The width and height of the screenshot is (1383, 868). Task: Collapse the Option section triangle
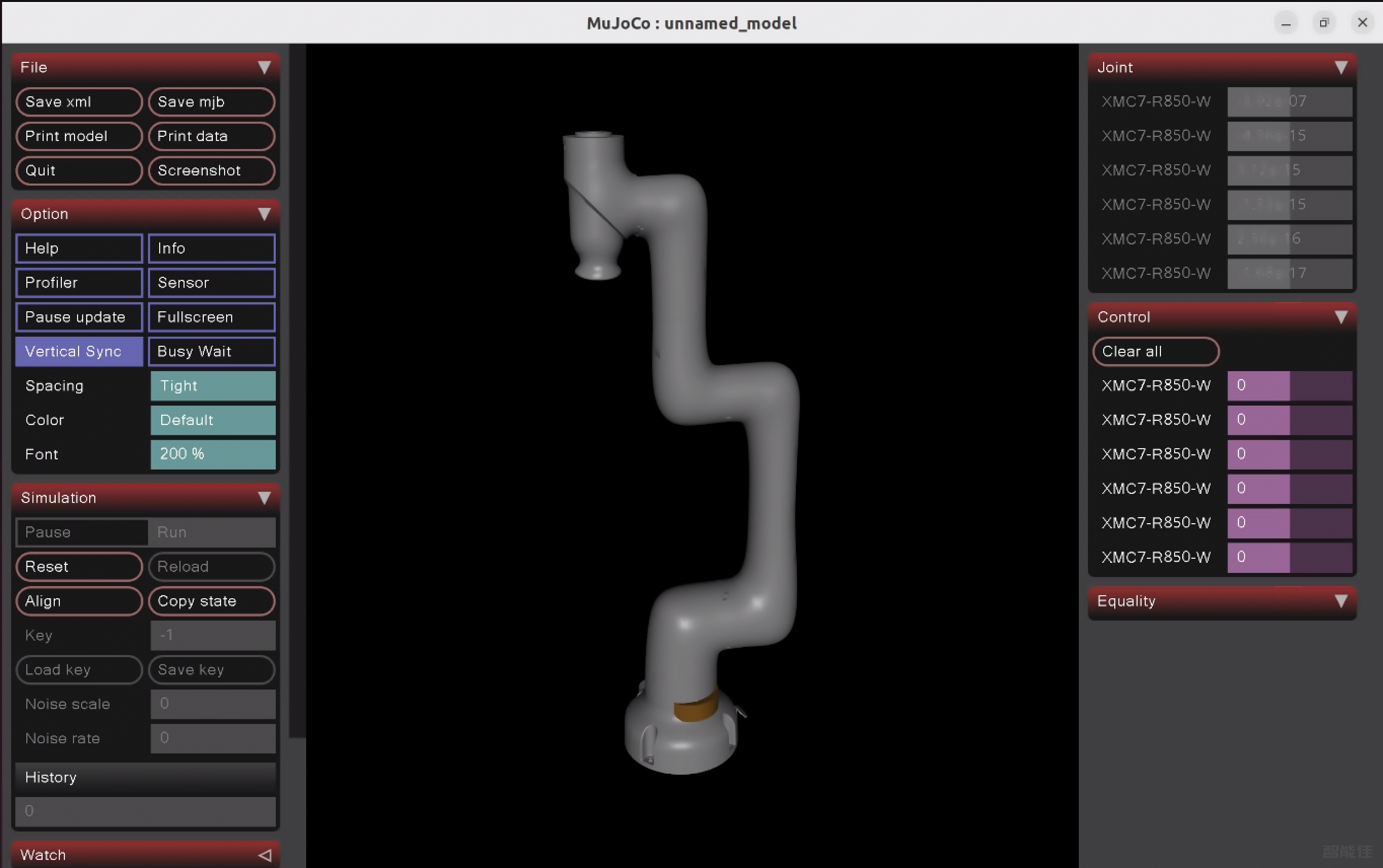coord(264,214)
